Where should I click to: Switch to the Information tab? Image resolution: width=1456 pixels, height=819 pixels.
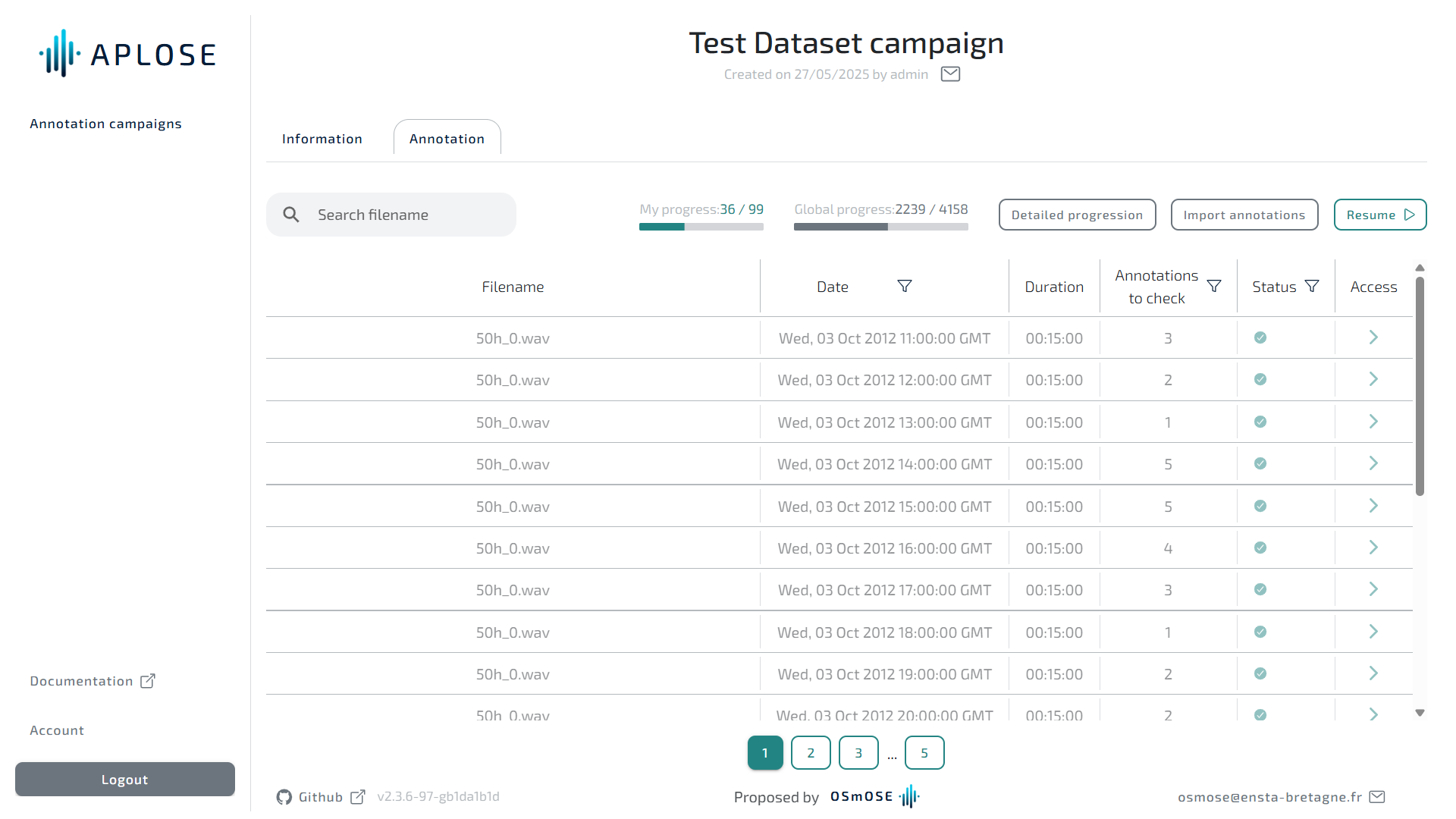pyautogui.click(x=322, y=139)
